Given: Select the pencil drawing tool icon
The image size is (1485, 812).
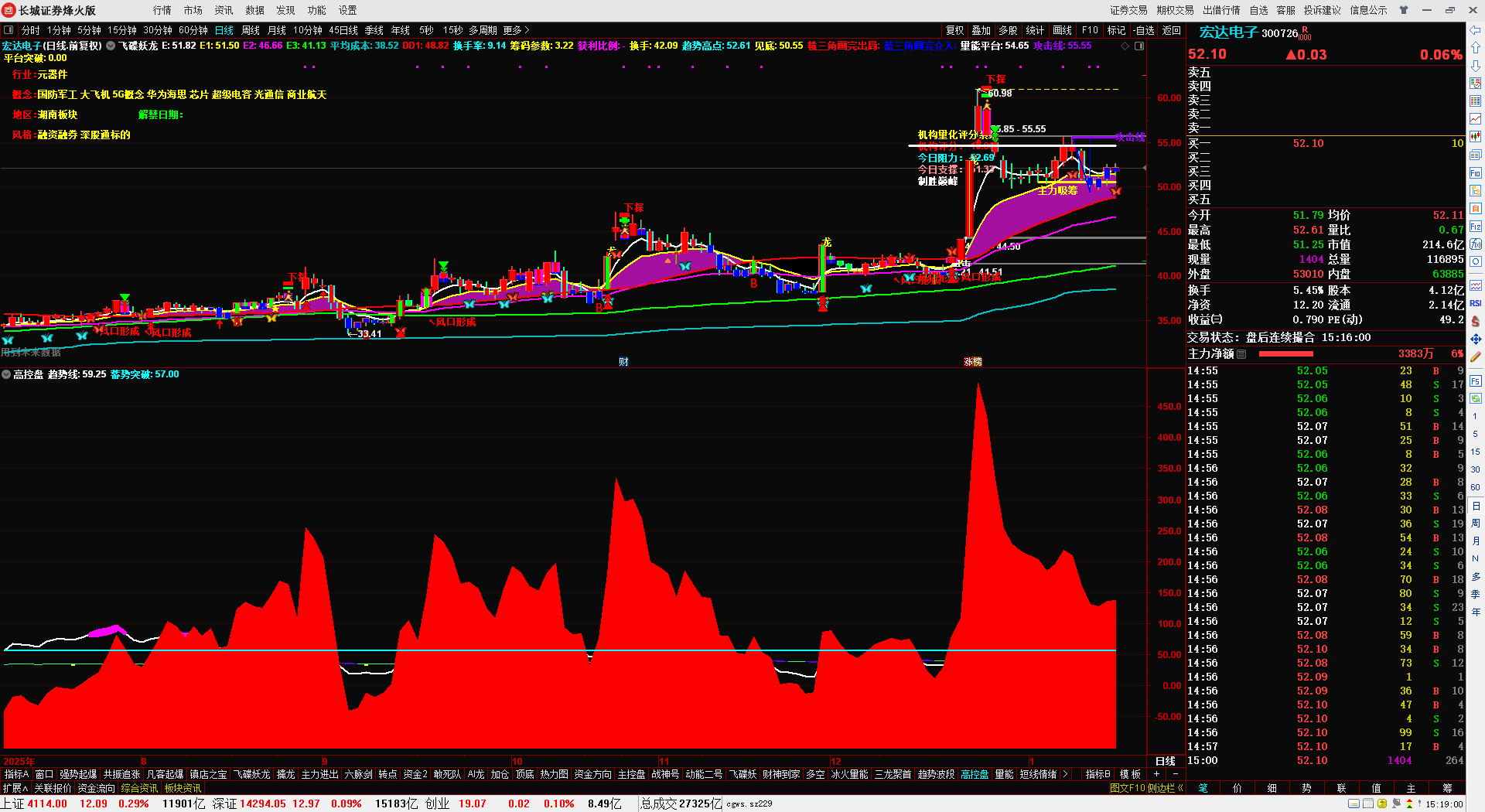Looking at the screenshot, I should (1476, 357).
